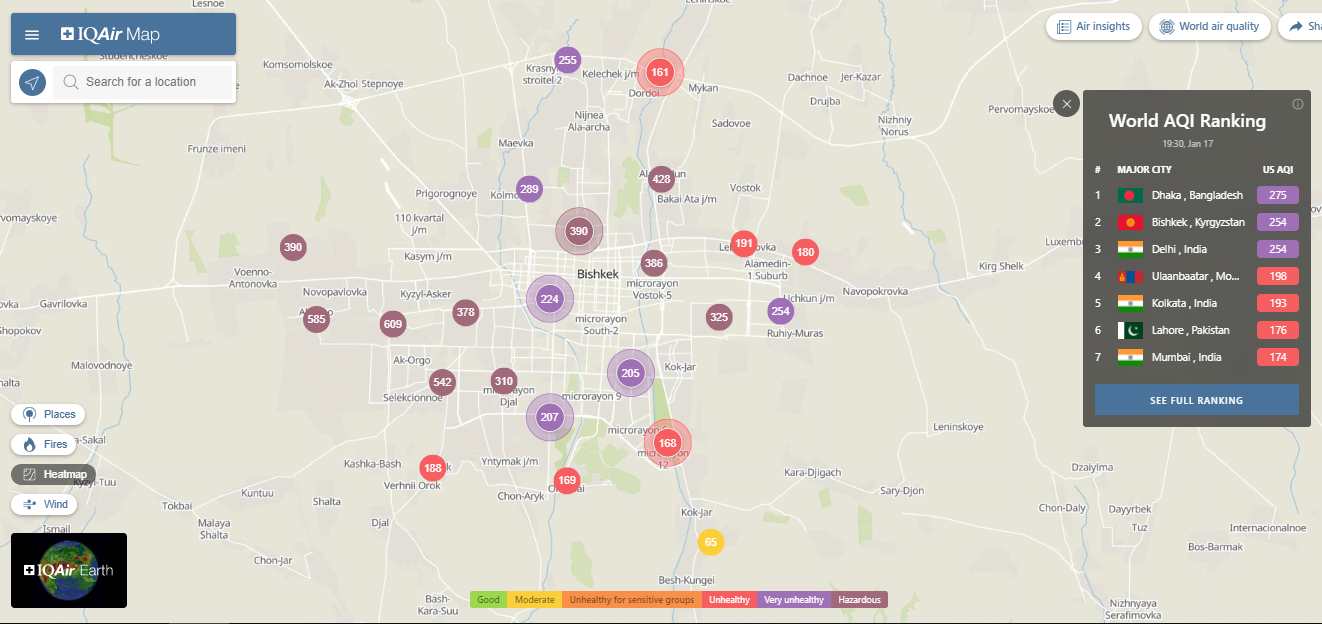Viewport: 1322px width, 624px height.
Task: Disable the Heatmap layer
Action: click(x=54, y=474)
